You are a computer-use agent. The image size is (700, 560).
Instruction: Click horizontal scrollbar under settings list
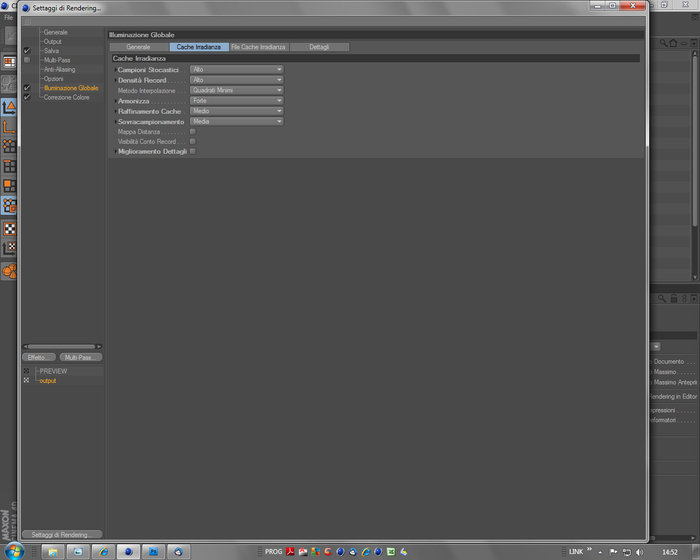coord(62,346)
